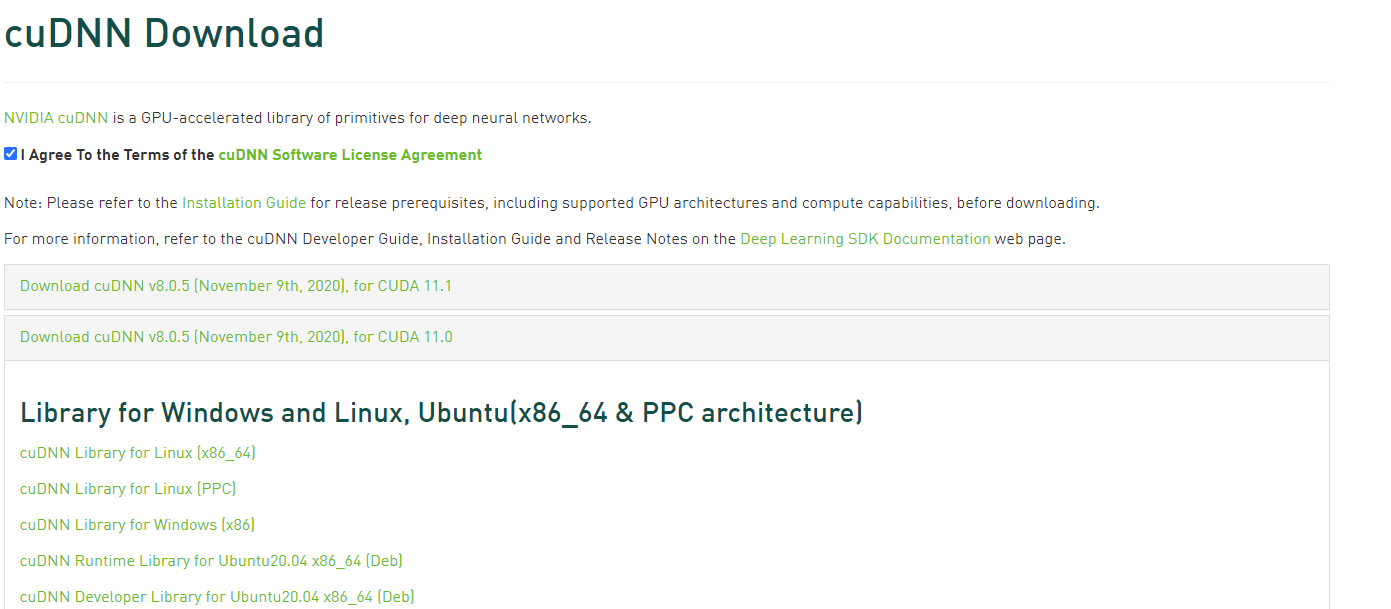Viewport: 1391px width, 609px height.
Task: Click the "For more information" paragraph text
Action: click(300, 239)
